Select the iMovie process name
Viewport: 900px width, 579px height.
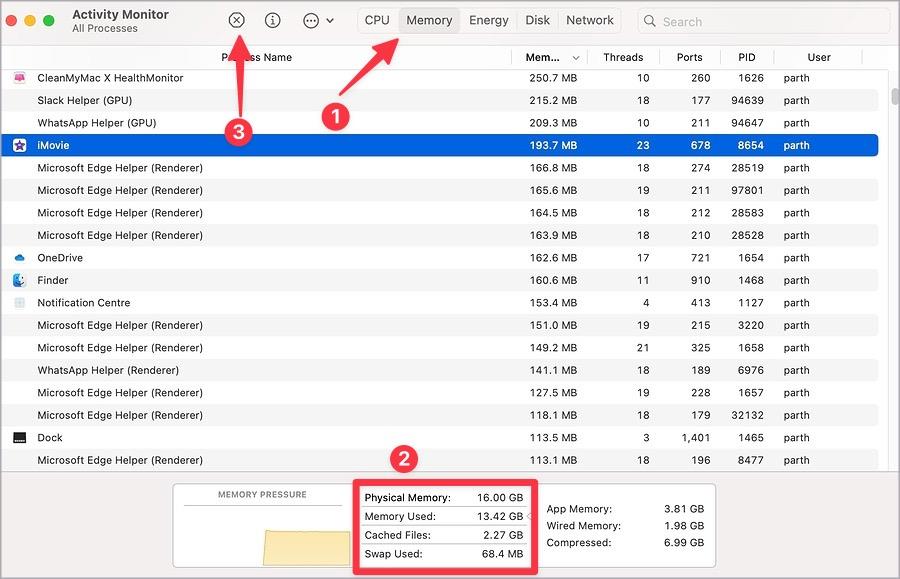coord(53,145)
